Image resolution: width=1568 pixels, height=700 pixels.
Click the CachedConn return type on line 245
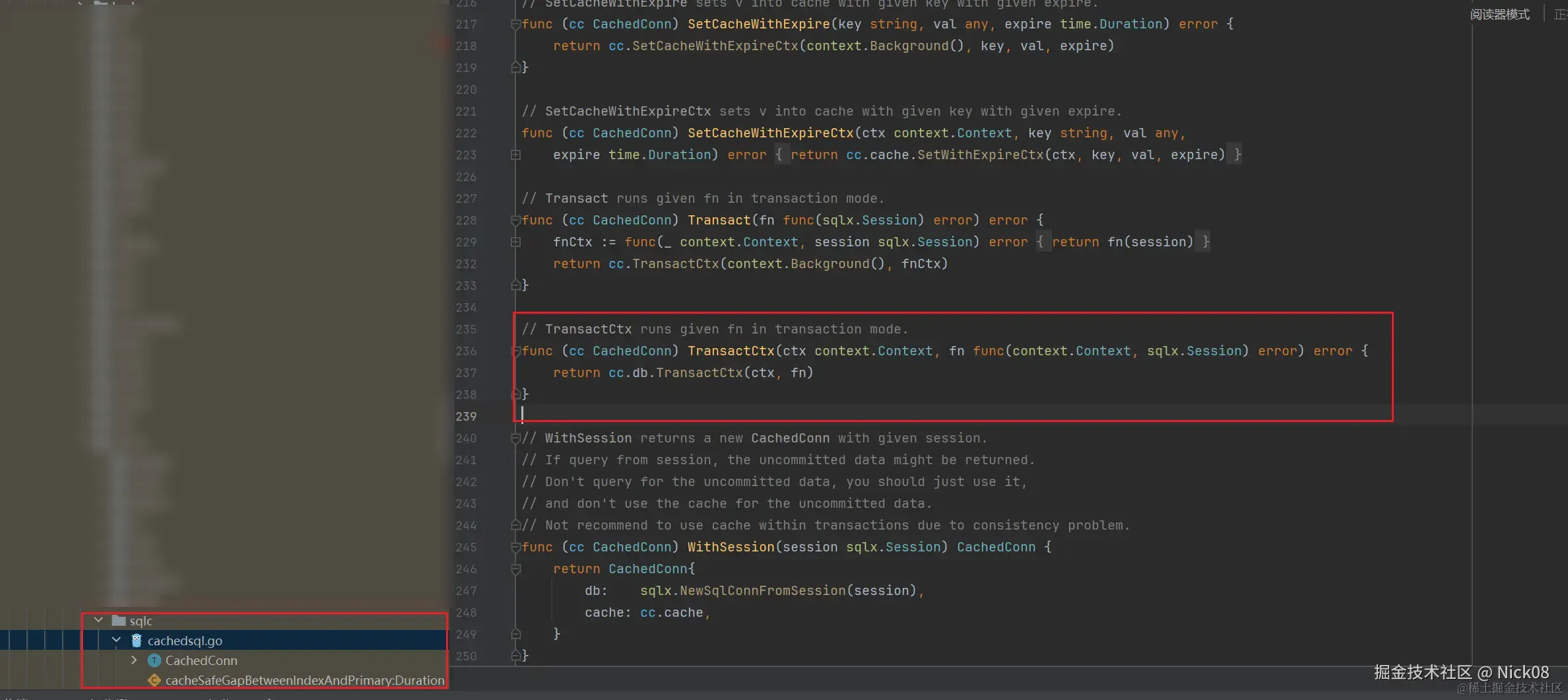click(996, 547)
